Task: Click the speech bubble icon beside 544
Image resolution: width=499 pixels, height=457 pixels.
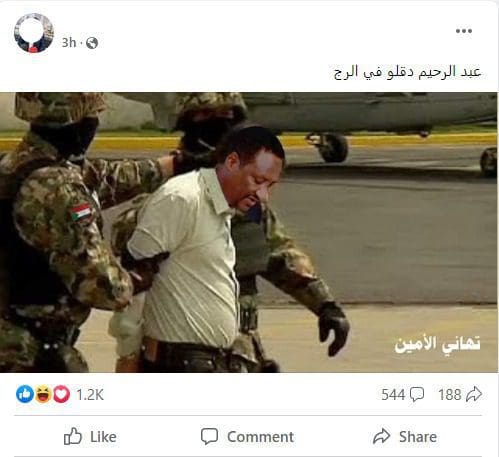Action: pyautogui.click(x=417, y=395)
